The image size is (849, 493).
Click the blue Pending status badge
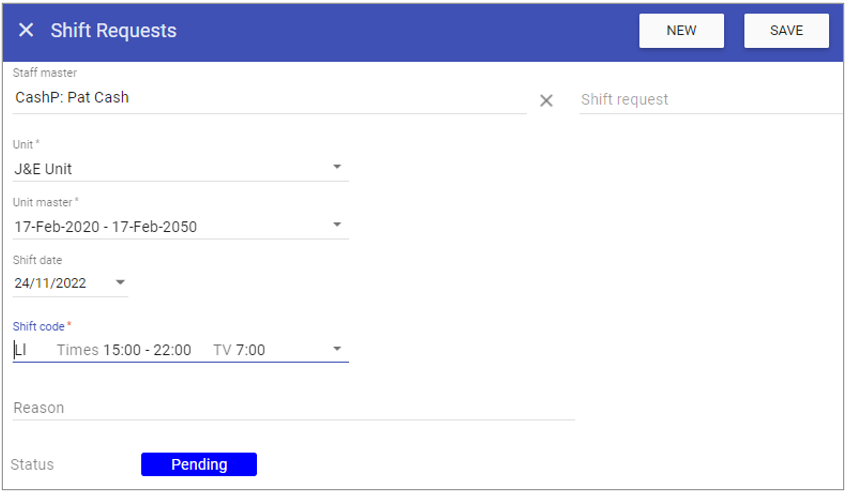tap(199, 464)
